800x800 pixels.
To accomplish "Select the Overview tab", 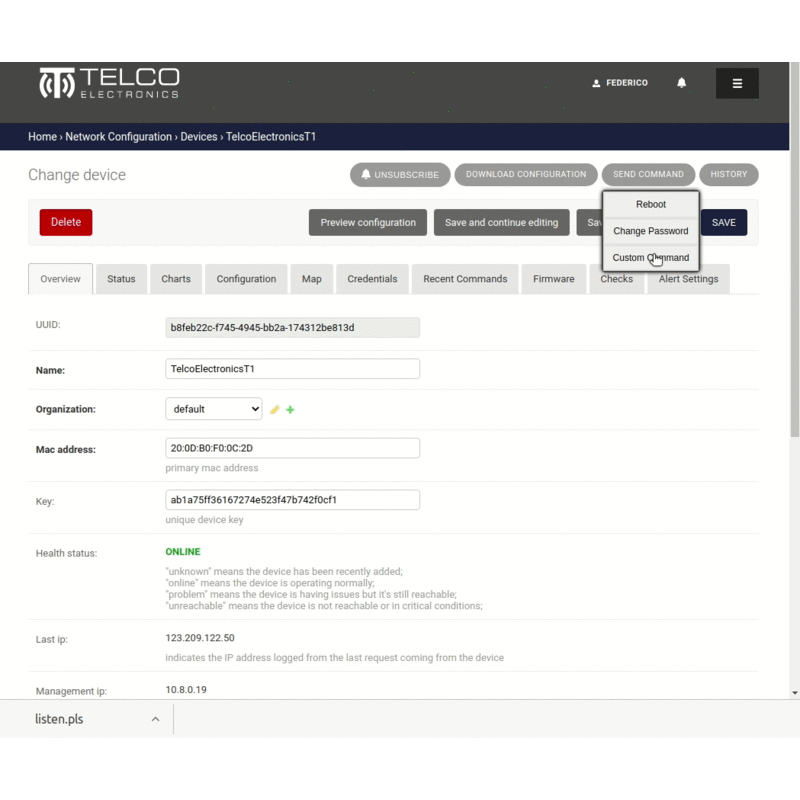I will (x=60, y=279).
